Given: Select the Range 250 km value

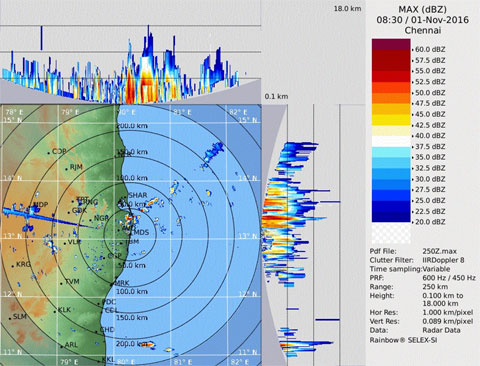Looking at the screenshot, I should [435, 287].
